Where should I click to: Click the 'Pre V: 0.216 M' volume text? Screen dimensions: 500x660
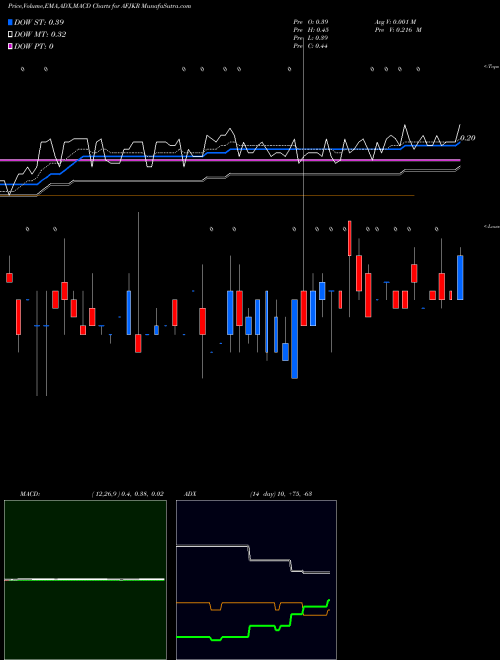tap(398, 30)
